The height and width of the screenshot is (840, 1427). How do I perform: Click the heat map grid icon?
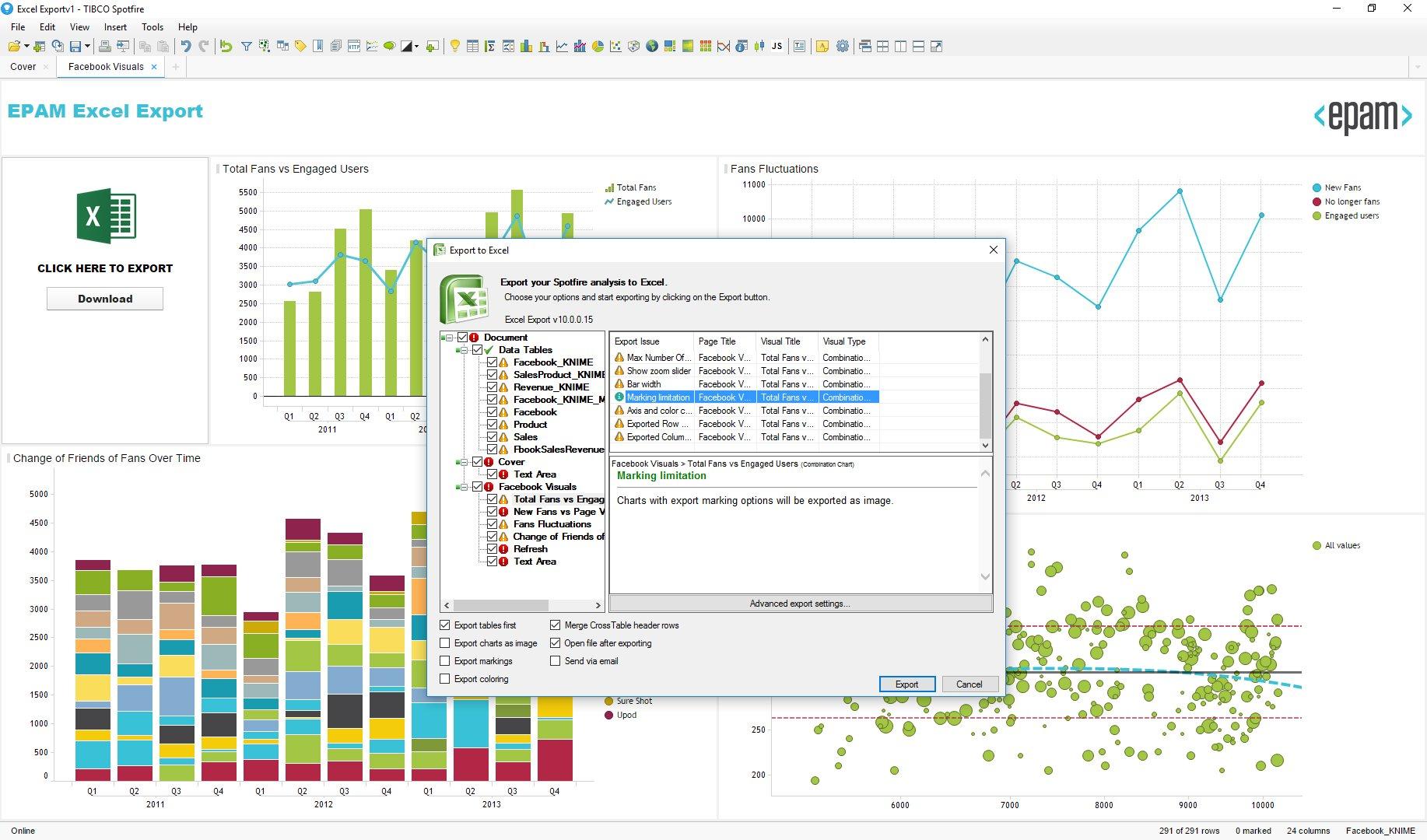click(x=705, y=47)
